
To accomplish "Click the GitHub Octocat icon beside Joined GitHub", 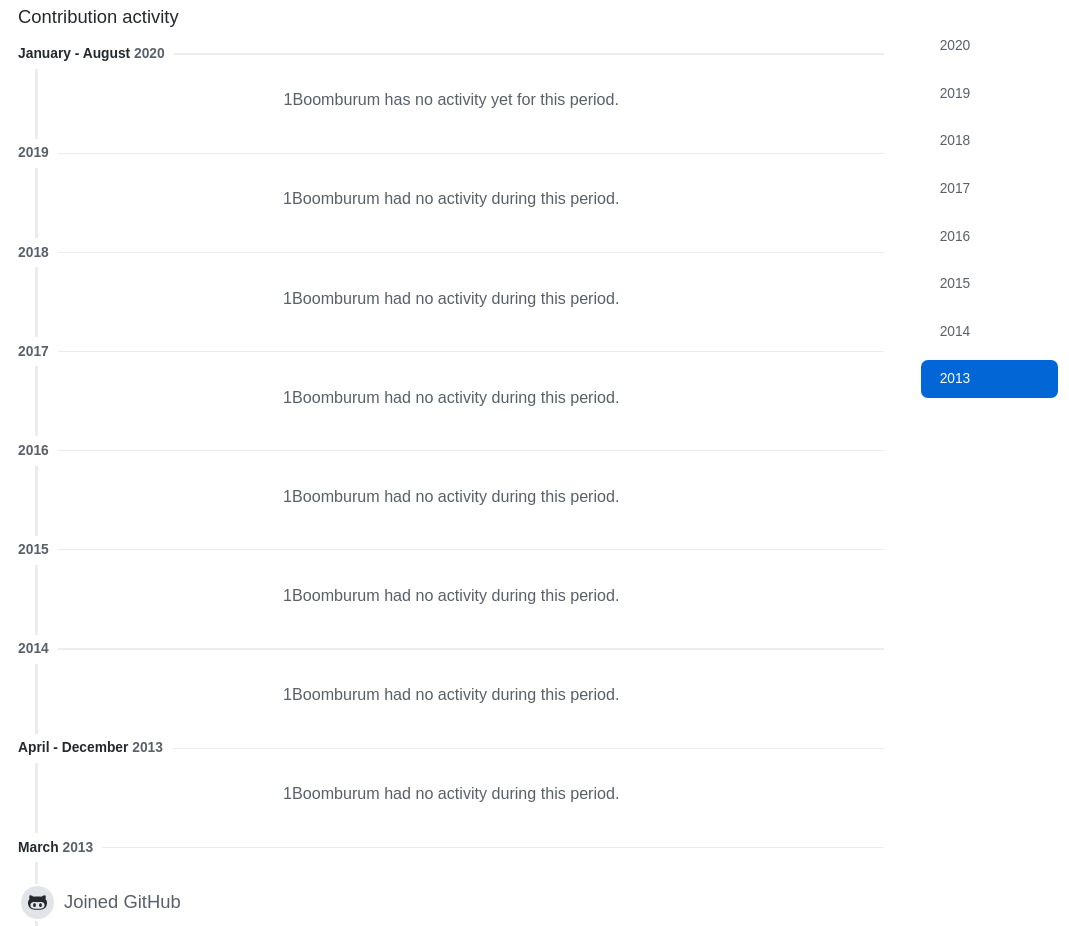I will pyautogui.click(x=37, y=903).
